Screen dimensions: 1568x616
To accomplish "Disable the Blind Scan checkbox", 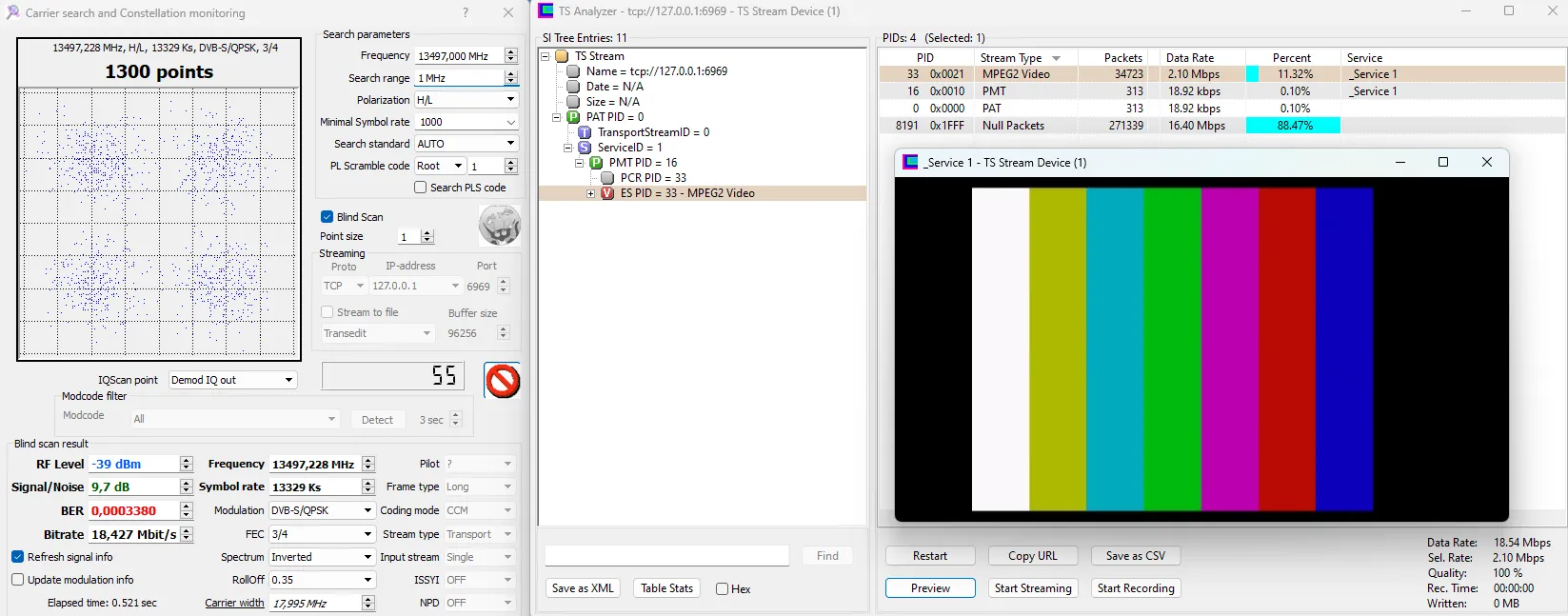I will (x=327, y=217).
